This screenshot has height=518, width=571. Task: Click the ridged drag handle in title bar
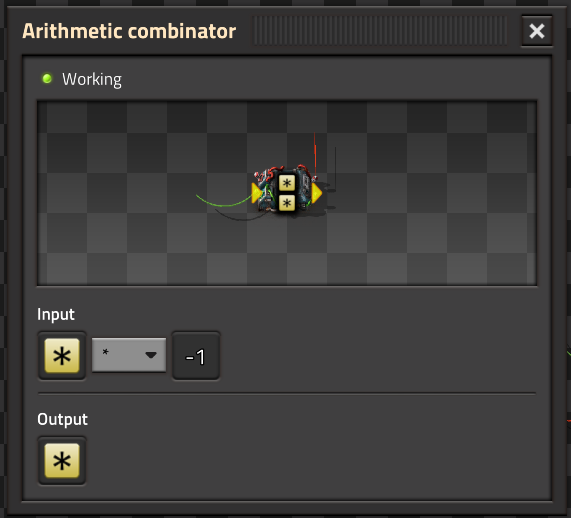(380, 31)
